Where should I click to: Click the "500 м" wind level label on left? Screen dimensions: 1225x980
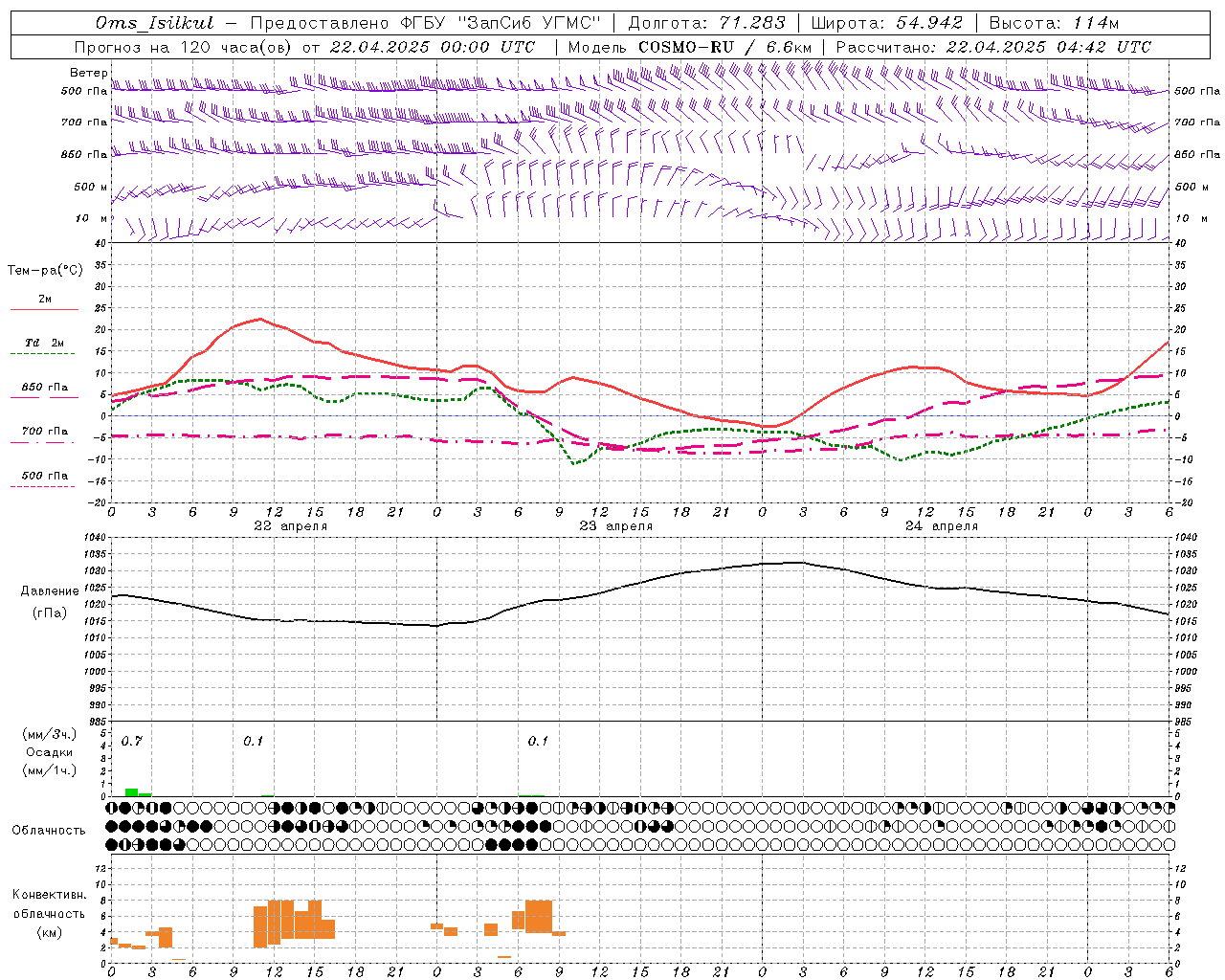click(x=91, y=188)
